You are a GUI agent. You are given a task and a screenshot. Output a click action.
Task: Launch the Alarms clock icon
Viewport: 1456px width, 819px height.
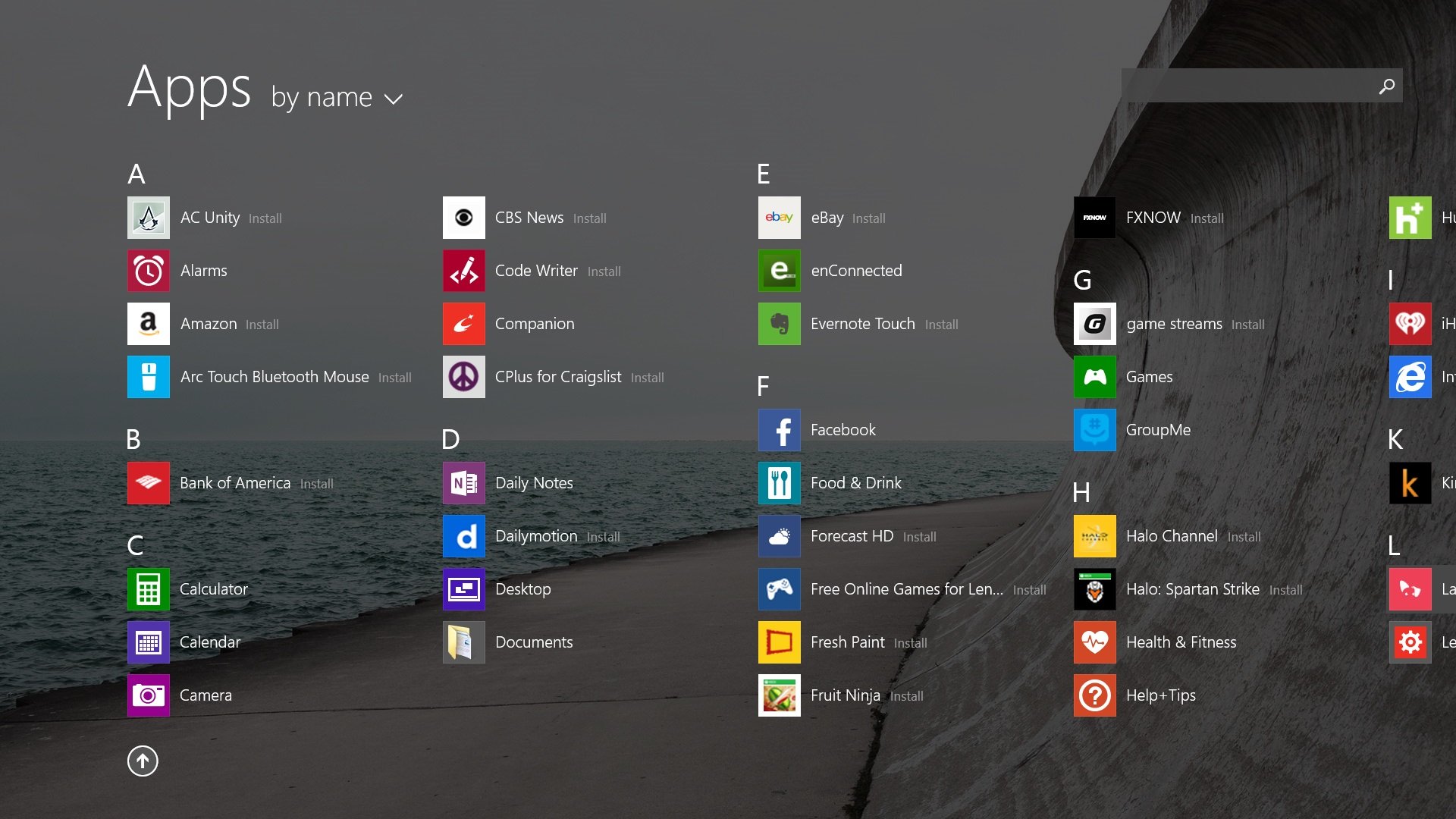pos(149,271)
